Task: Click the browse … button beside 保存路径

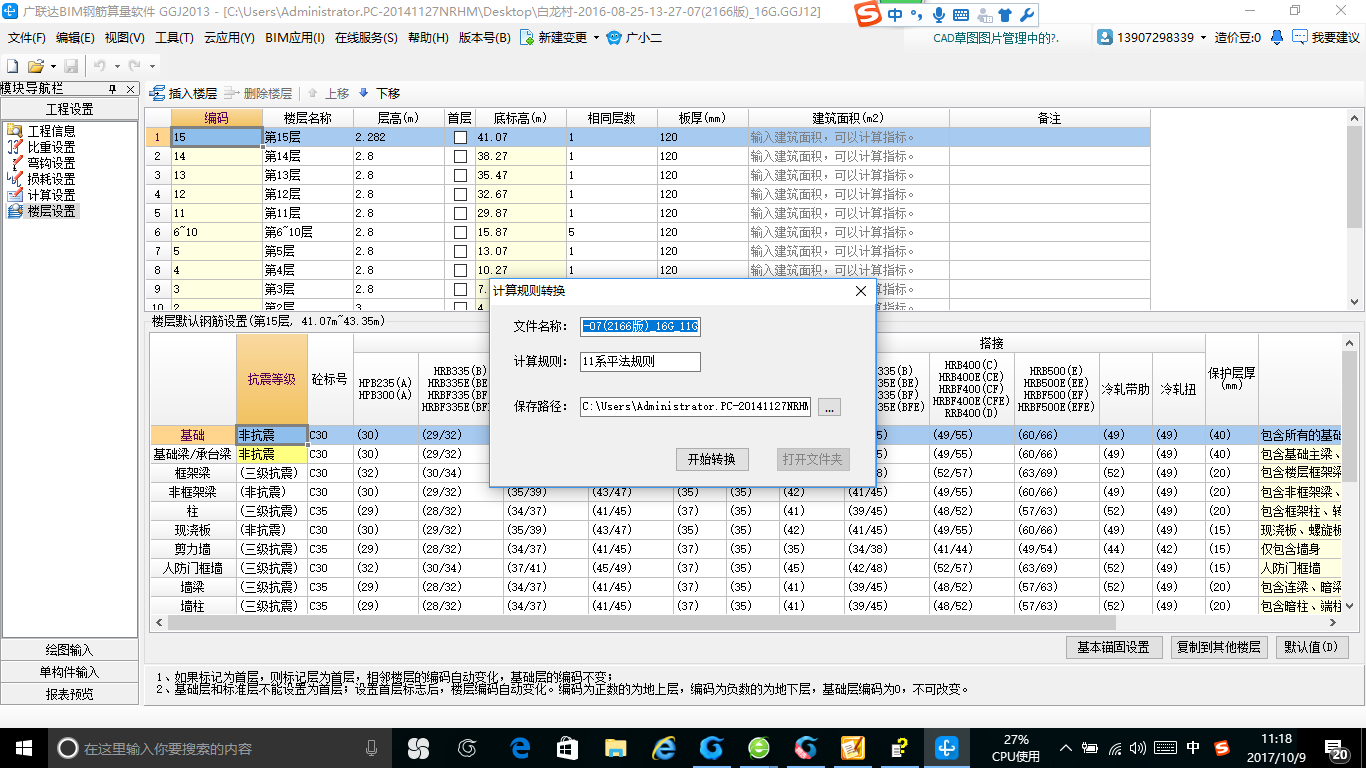Action: click(830, 407)
